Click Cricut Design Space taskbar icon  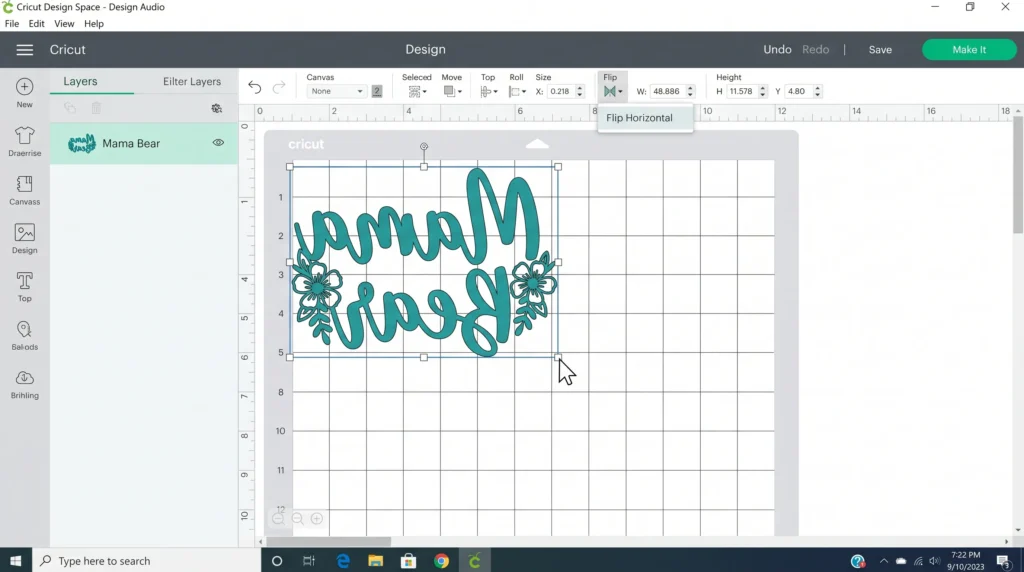click(x=475, y=561)
